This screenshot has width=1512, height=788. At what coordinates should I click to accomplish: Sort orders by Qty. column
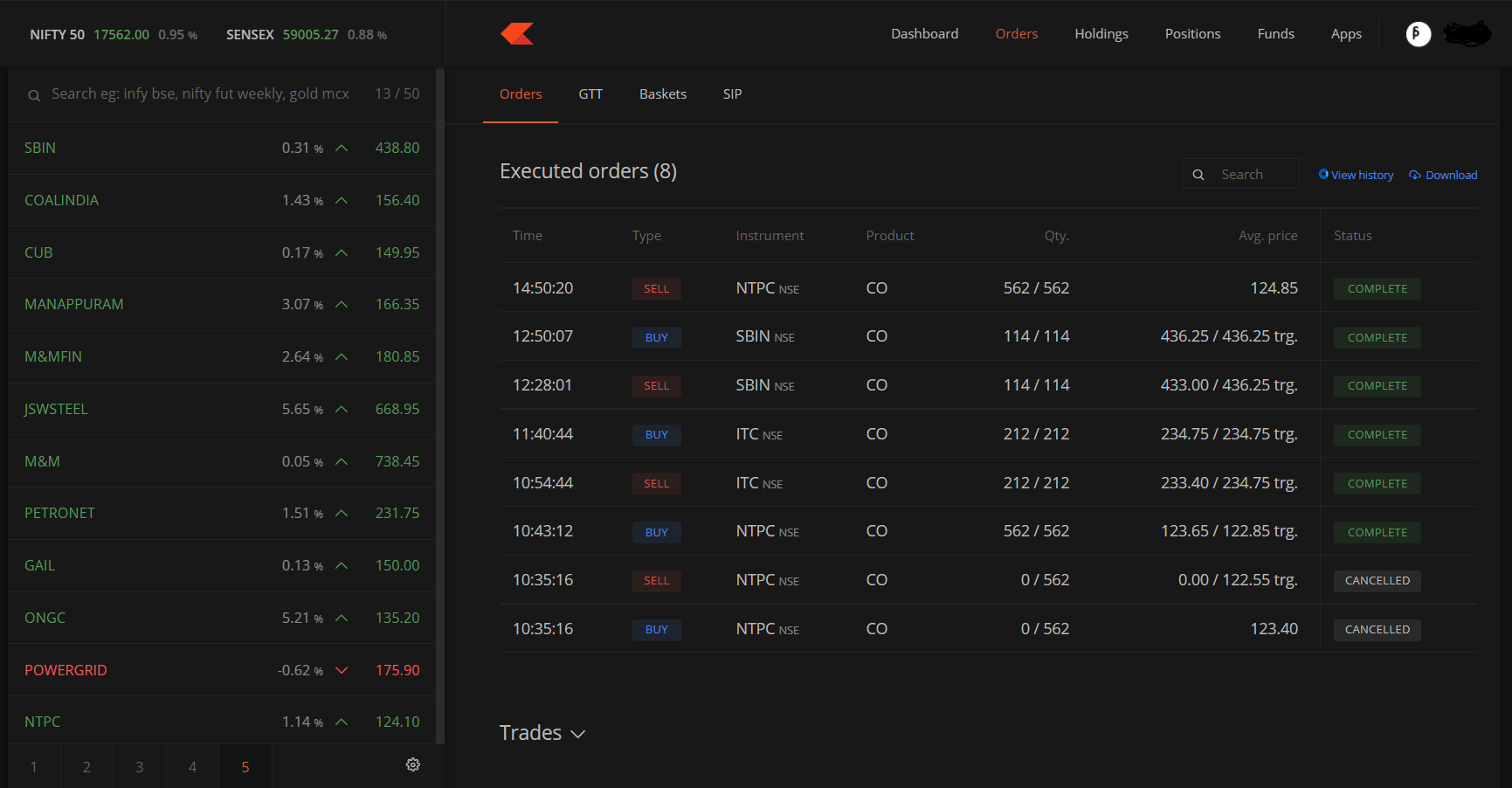[1057, 236]
